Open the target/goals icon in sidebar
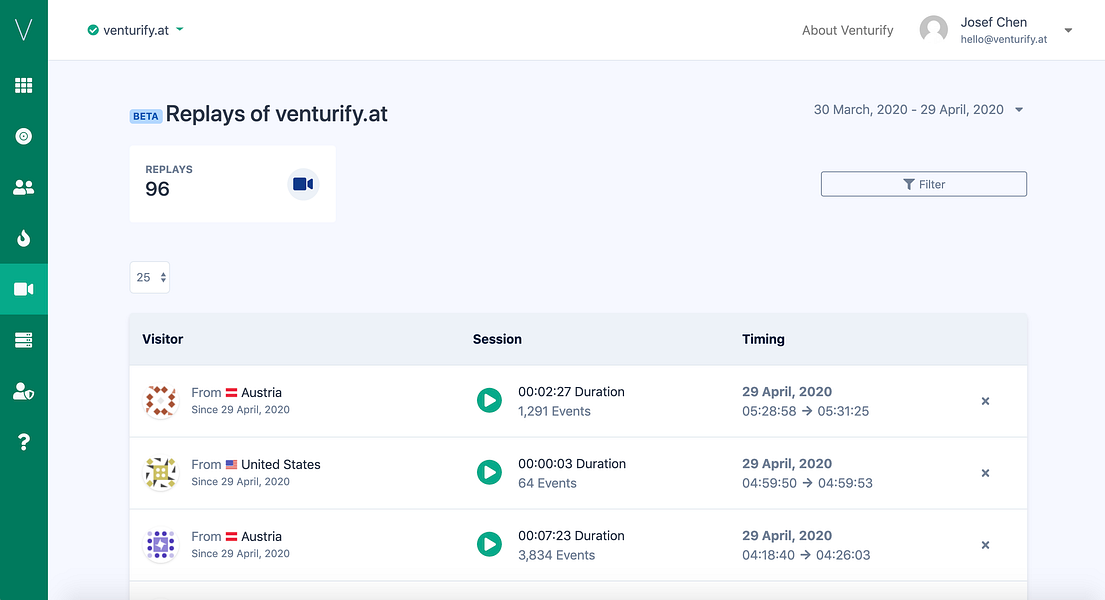1105x600 pixels. 23,136
